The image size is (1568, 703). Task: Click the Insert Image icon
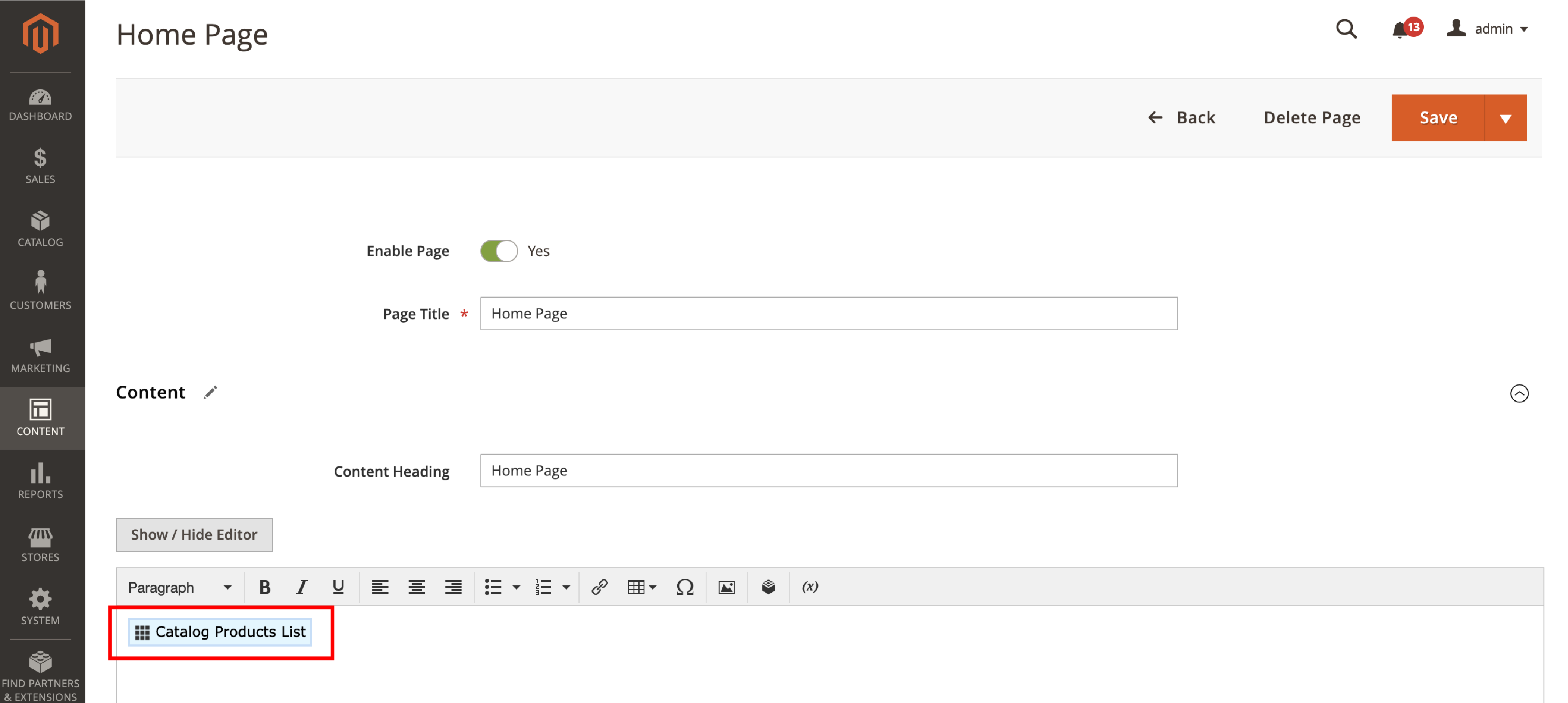[x=727, y=588]
